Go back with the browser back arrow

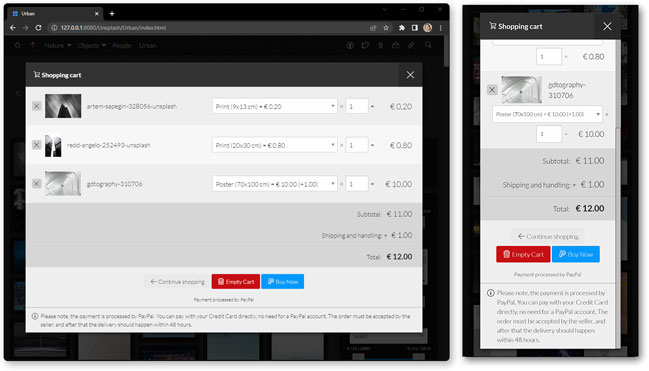13,28
